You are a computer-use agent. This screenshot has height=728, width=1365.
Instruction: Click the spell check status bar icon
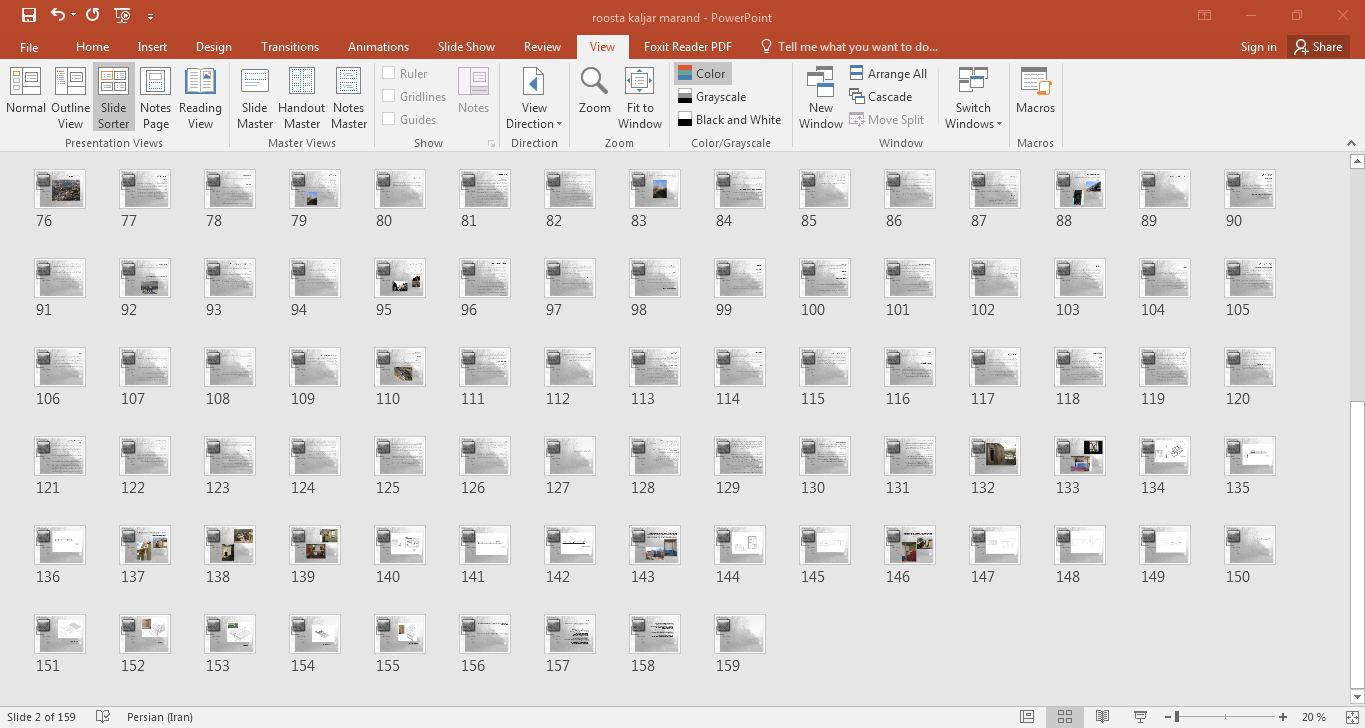[102, 716]
